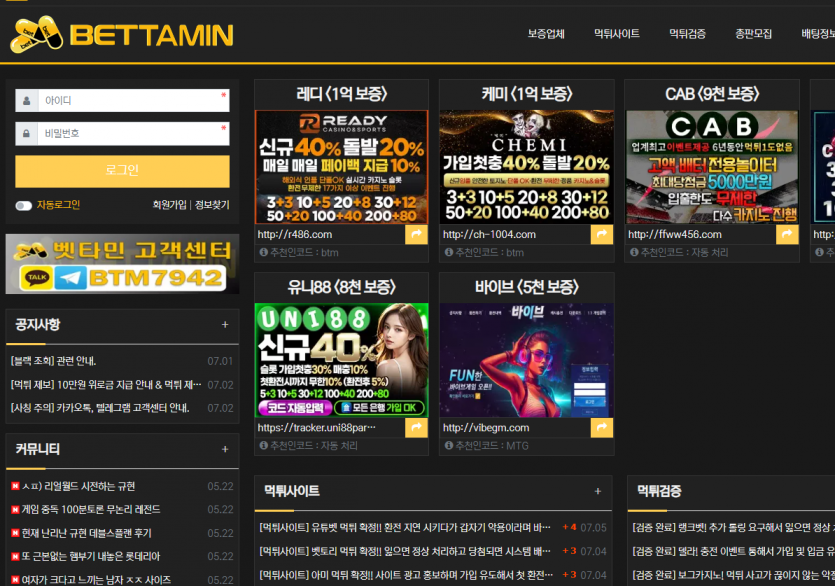The image size is (835, 586).
Task: Click the http://r486.com URL text
Action: 295,234
